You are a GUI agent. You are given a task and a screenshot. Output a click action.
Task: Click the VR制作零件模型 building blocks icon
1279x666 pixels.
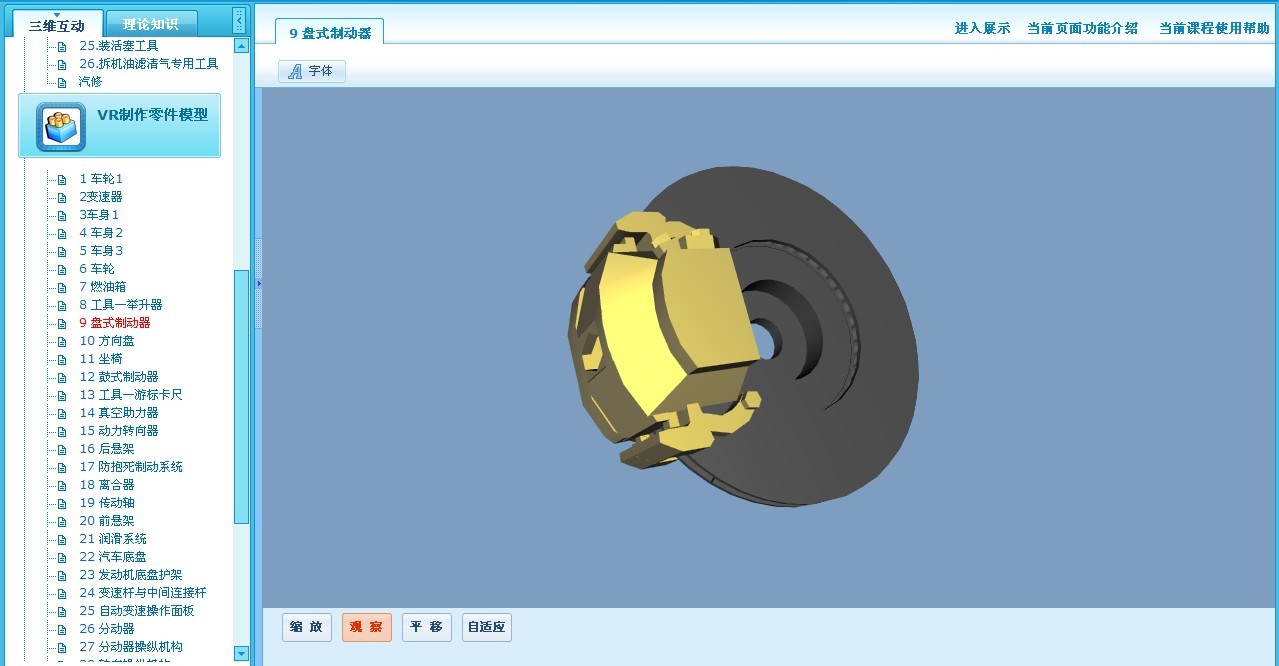(61, 127)
